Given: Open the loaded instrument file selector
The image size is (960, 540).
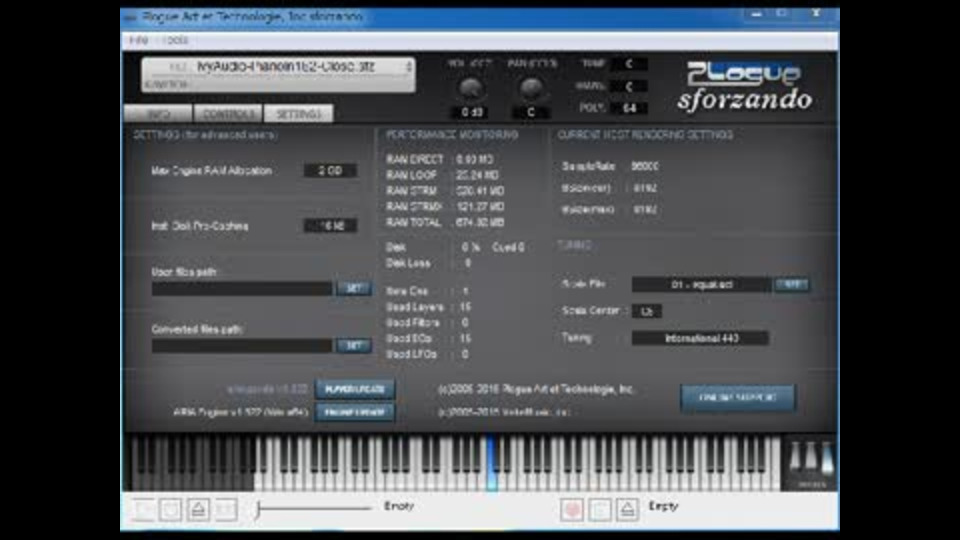Looking at the screenshot, I should [278, 67].
